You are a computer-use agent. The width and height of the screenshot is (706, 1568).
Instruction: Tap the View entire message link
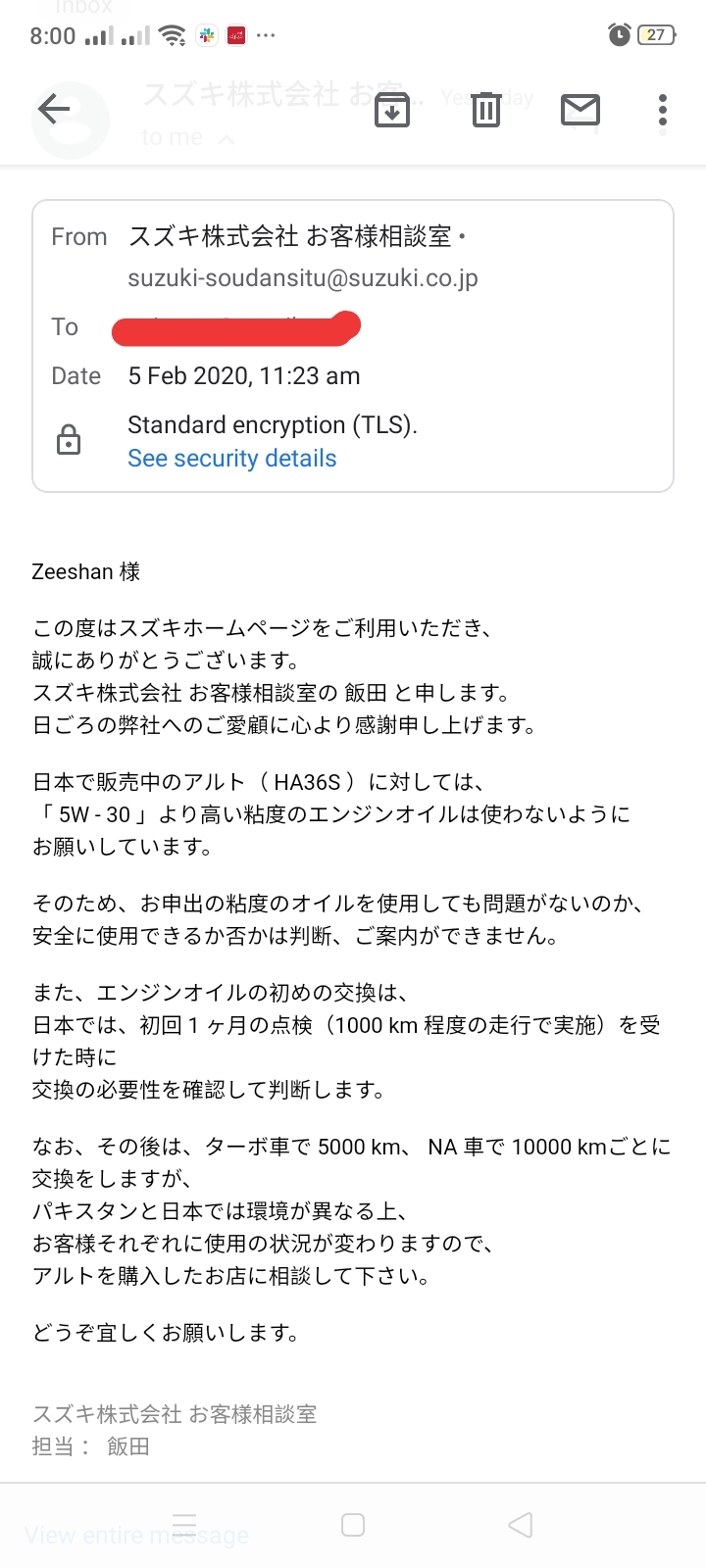pos(136,1535)
